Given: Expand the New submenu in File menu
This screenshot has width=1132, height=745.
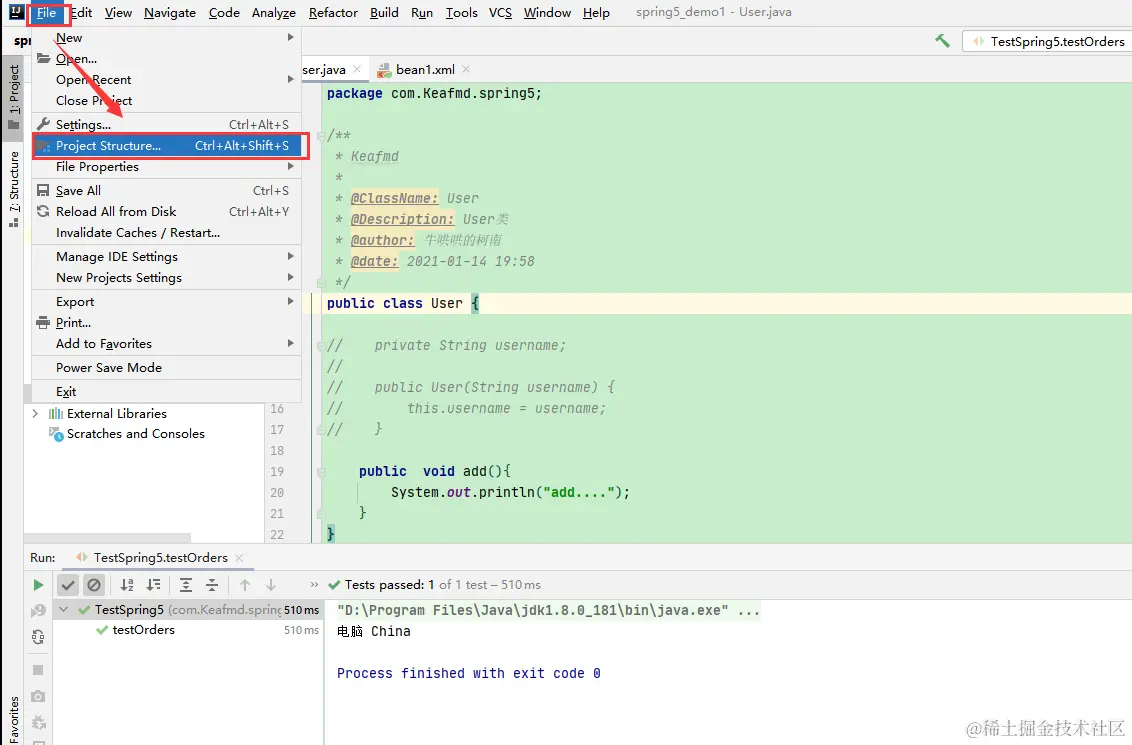Looking at the screenshot, I should coord(166,38).
